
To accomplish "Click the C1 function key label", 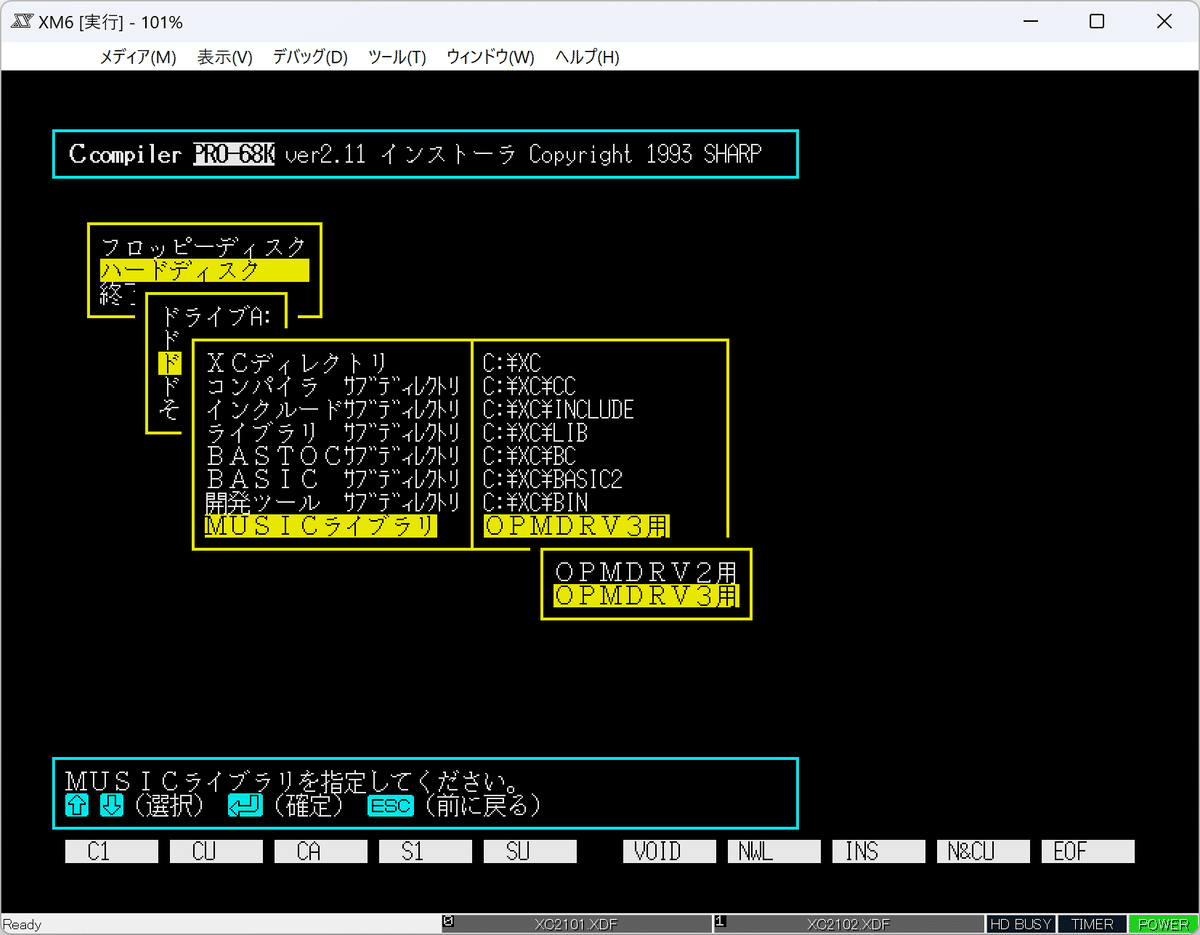I will coord(112,852).
